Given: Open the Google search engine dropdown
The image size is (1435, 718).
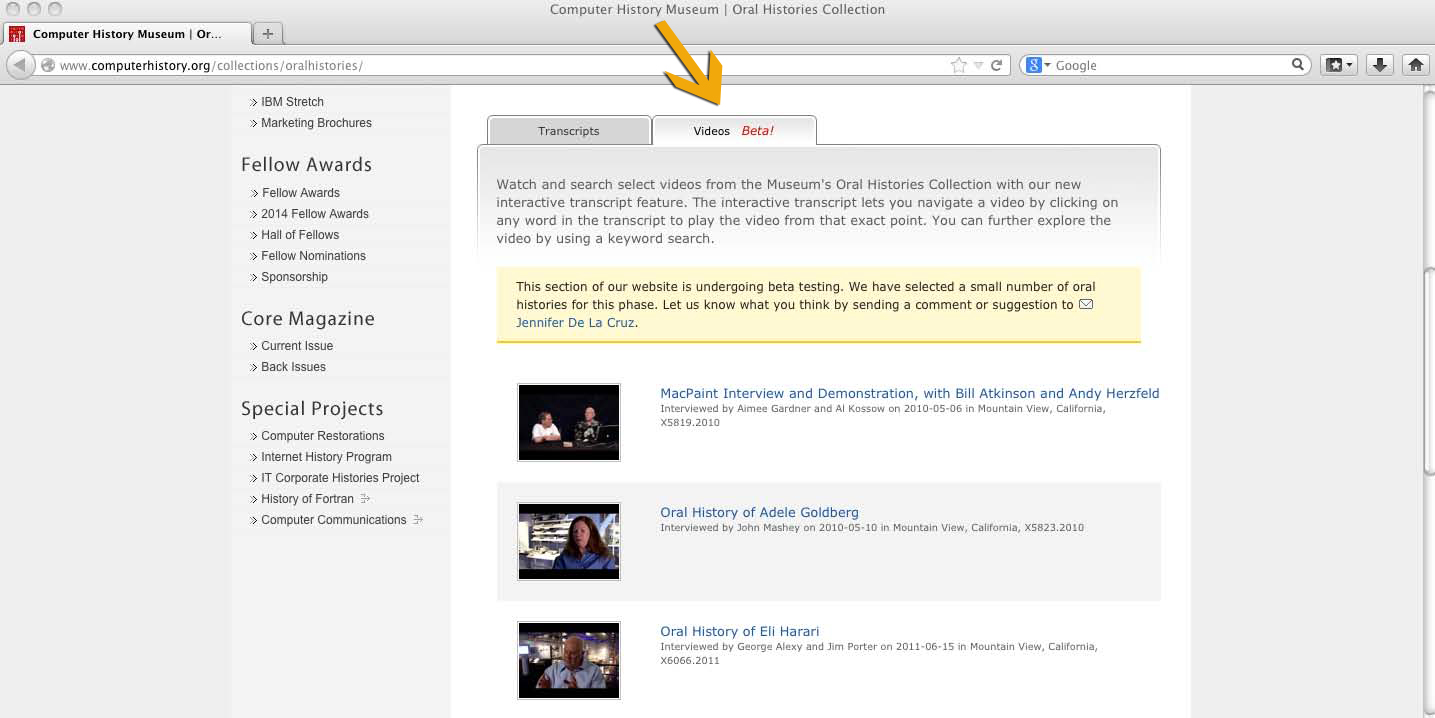Looking at the screenshot, I should pyautogui.click(x=1038, y=65).
